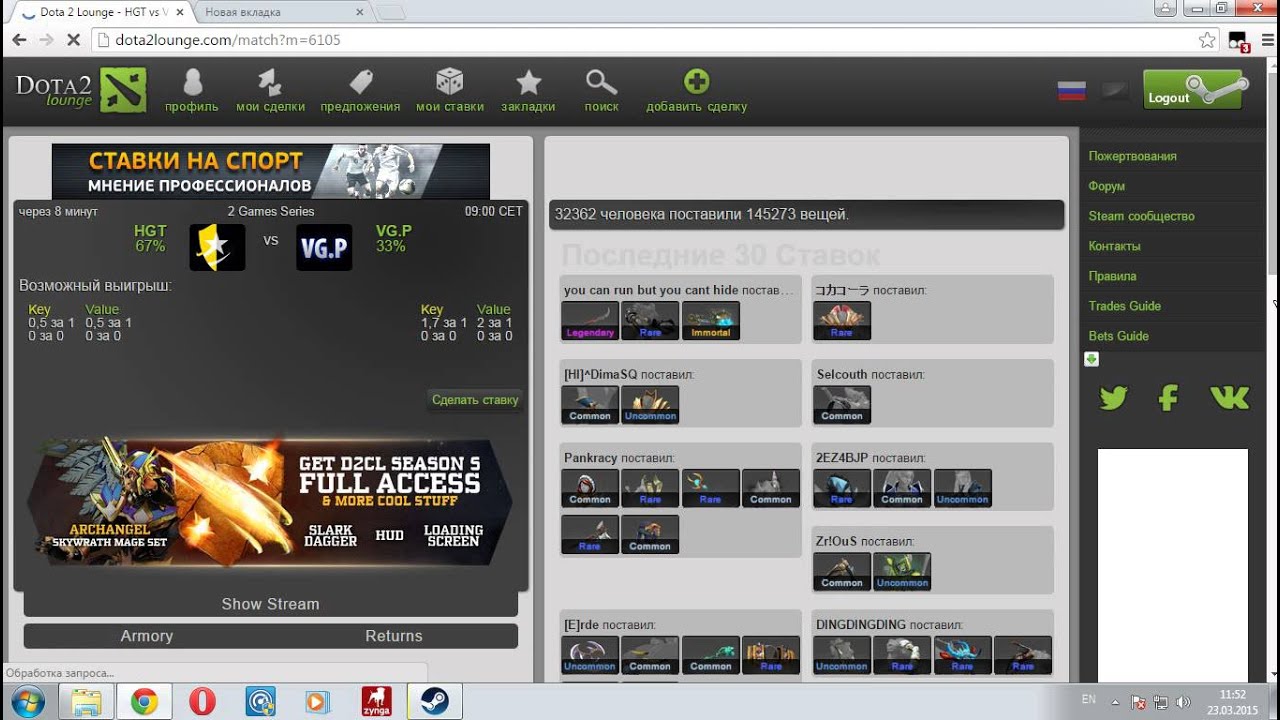Open the Контакты link
The height and width of the screenshot is (720, 1280).
pyautogui.click(x=1114, y=246)
